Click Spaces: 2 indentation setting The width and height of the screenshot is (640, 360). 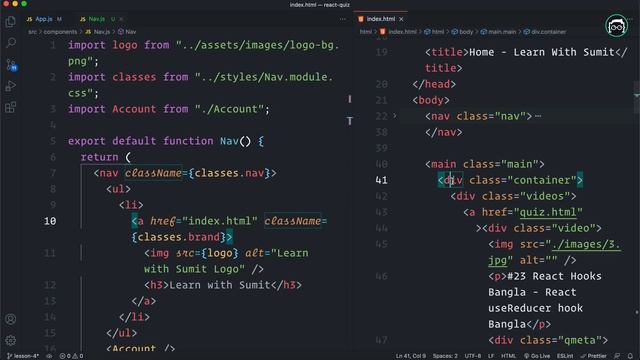point(445,356)
